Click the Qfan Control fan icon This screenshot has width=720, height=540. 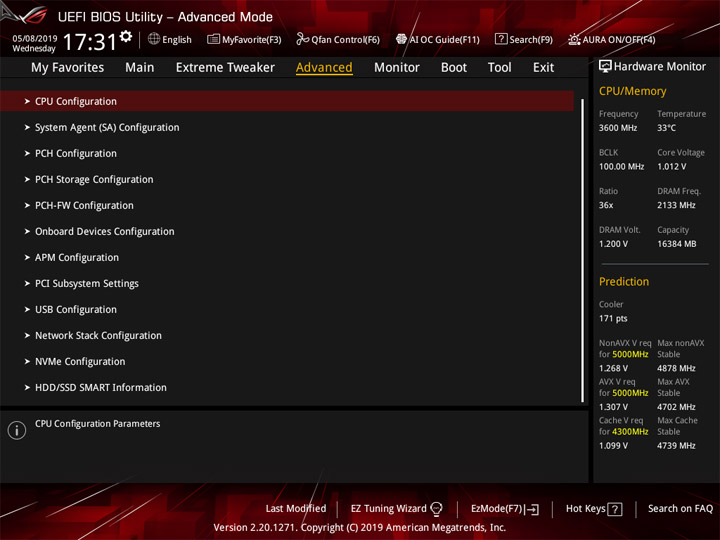click(x=302, y=39)
